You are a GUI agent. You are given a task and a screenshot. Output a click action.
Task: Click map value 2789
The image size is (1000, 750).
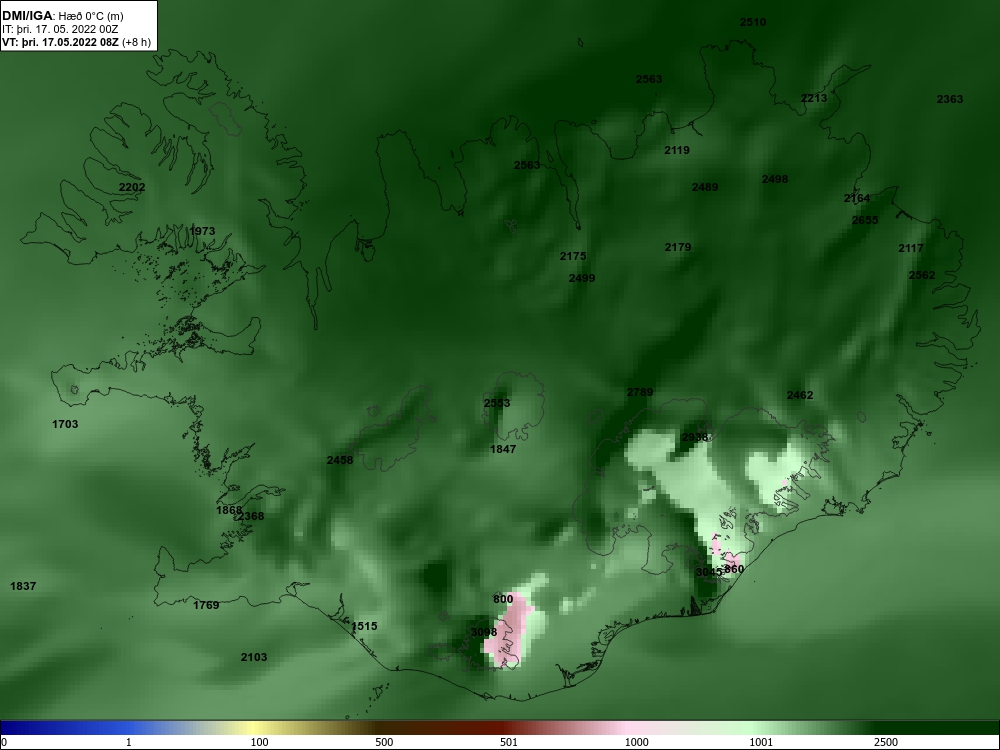640,392
